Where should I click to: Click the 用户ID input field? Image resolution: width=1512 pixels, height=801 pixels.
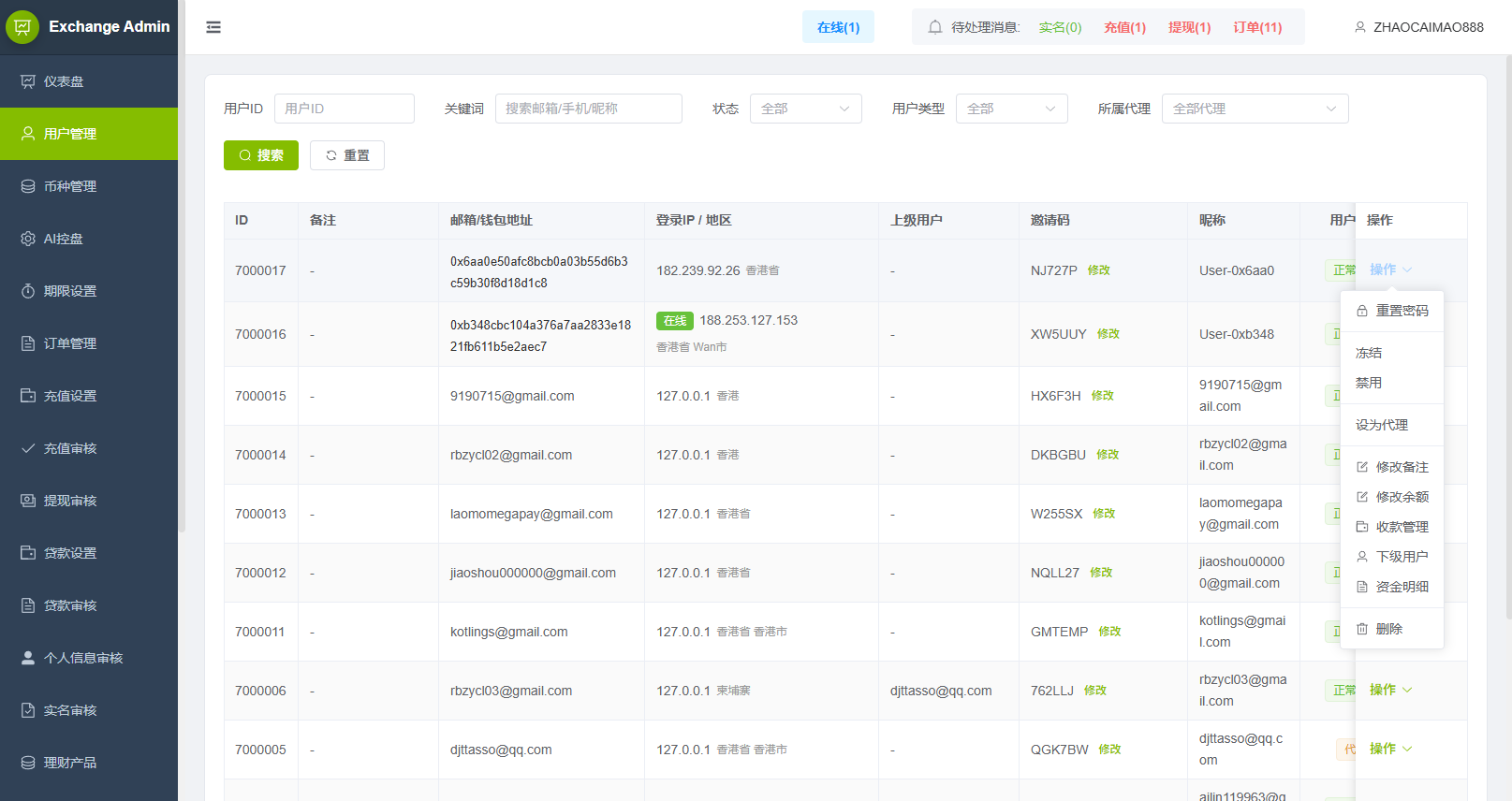[x=345, y=109]
